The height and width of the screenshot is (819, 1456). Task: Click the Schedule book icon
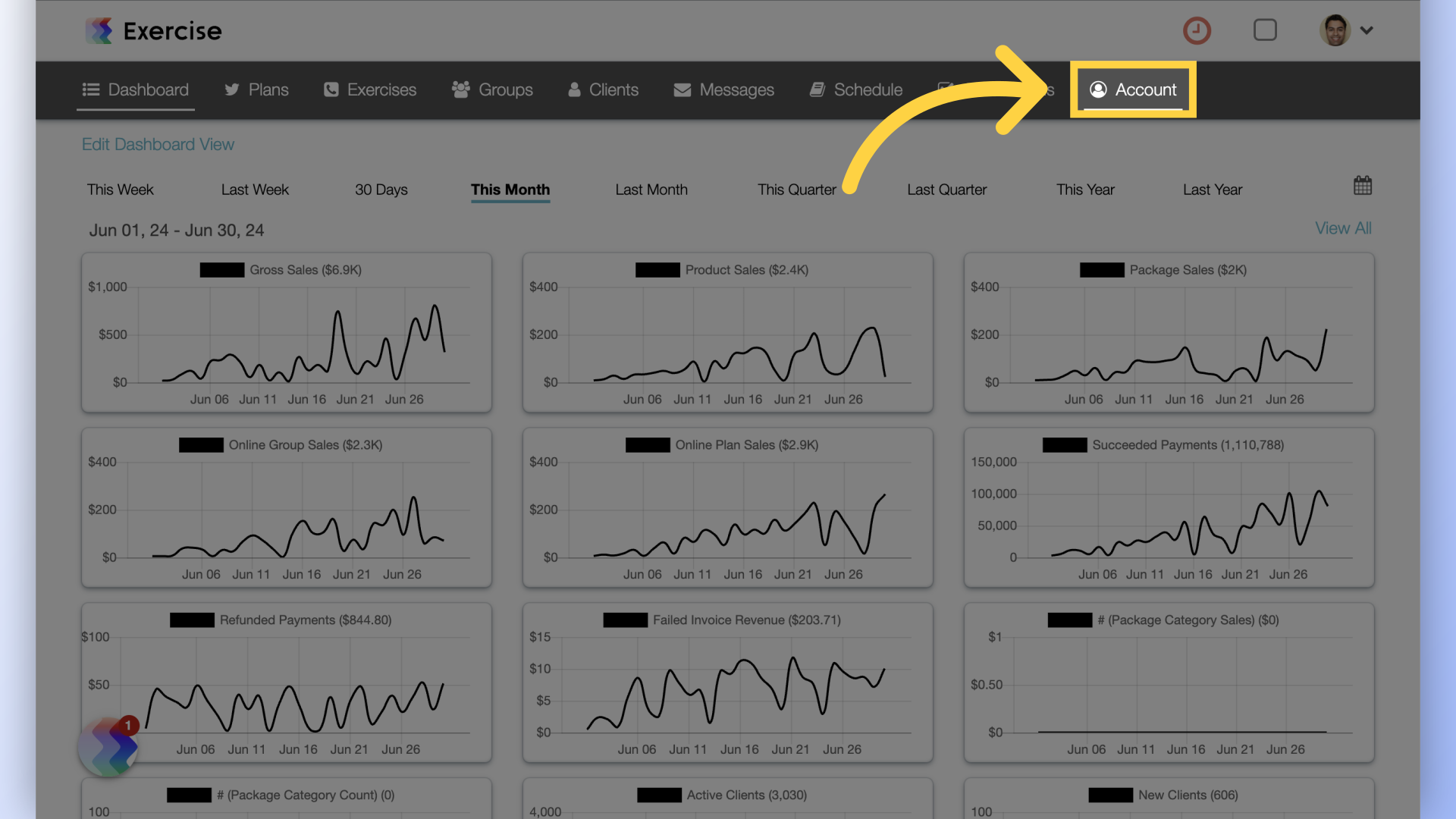point(817,89)
